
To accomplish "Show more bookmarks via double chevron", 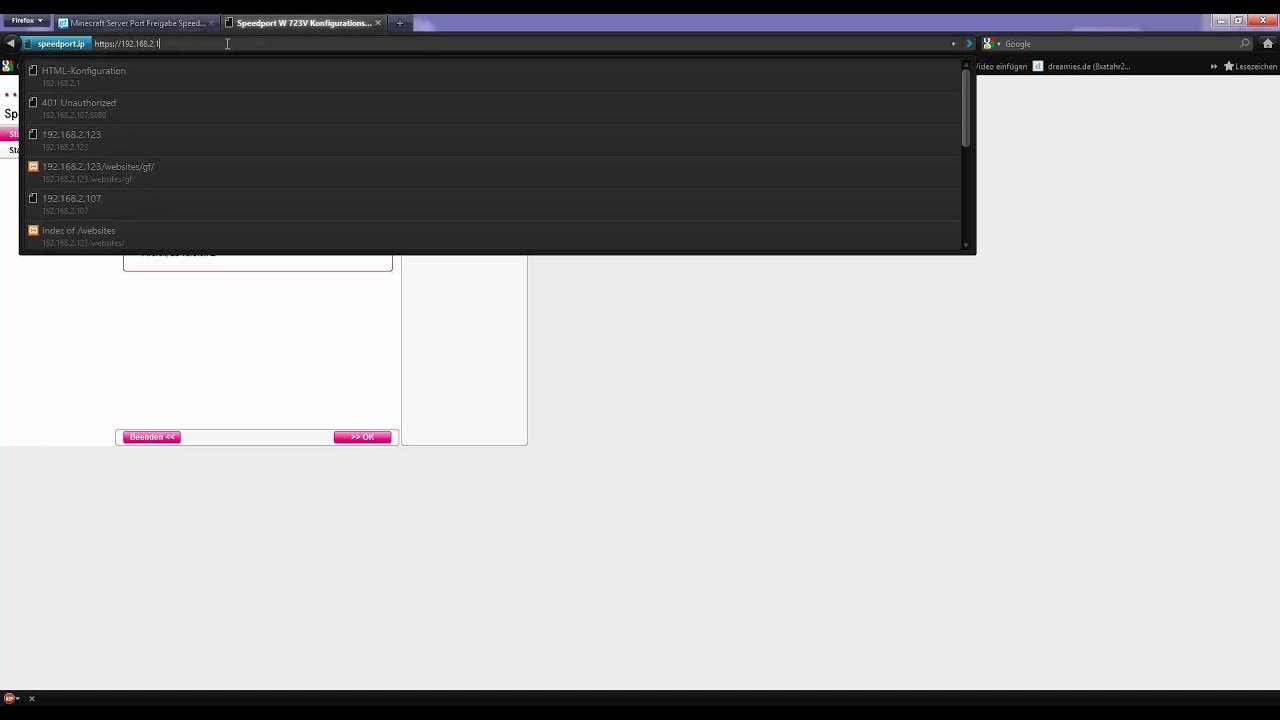I will [x=1214, y=66].
